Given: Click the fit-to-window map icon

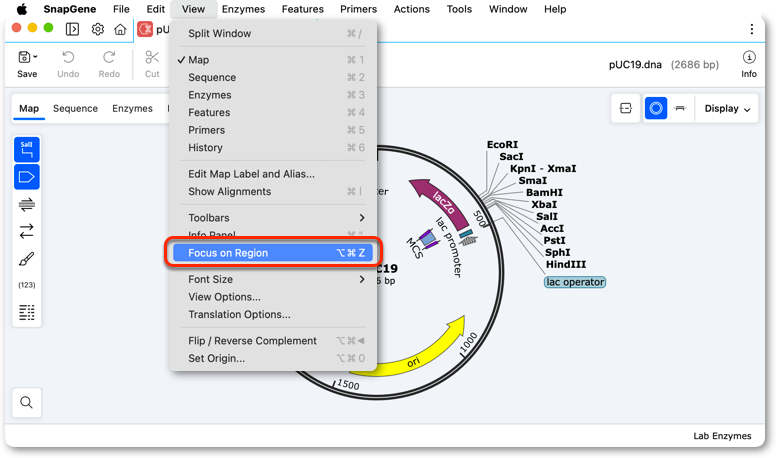Looking at the screenshot, I should pos(626,108).
